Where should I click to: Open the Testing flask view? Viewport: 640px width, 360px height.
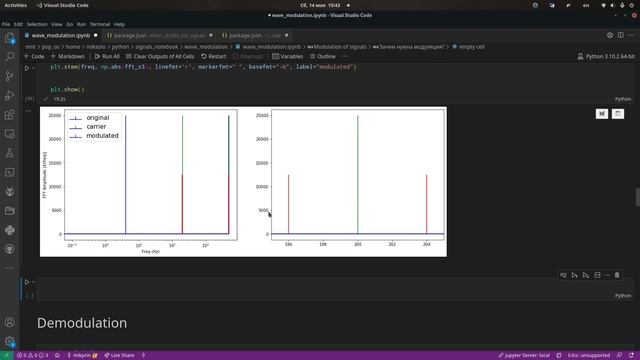(9, 153)
